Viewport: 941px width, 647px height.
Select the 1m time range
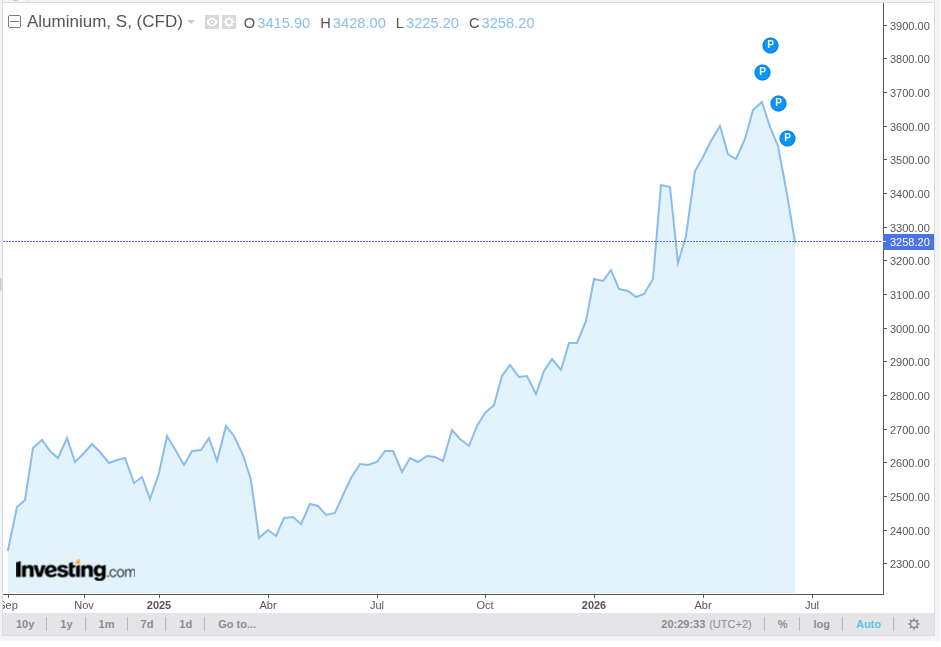[x=106, y=624]
